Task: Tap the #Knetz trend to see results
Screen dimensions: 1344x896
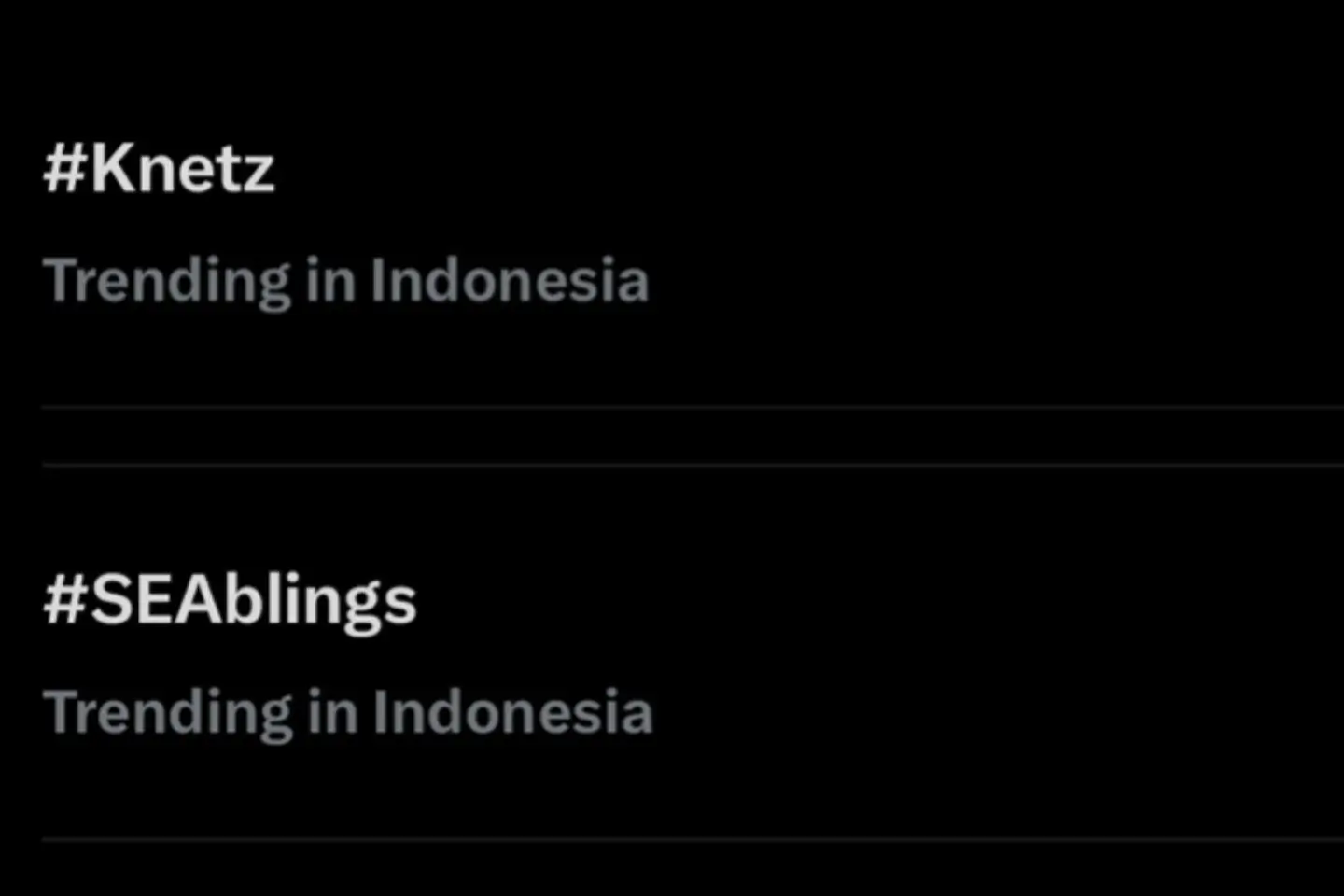Action: pyautogui.click(x=161, y=168)
